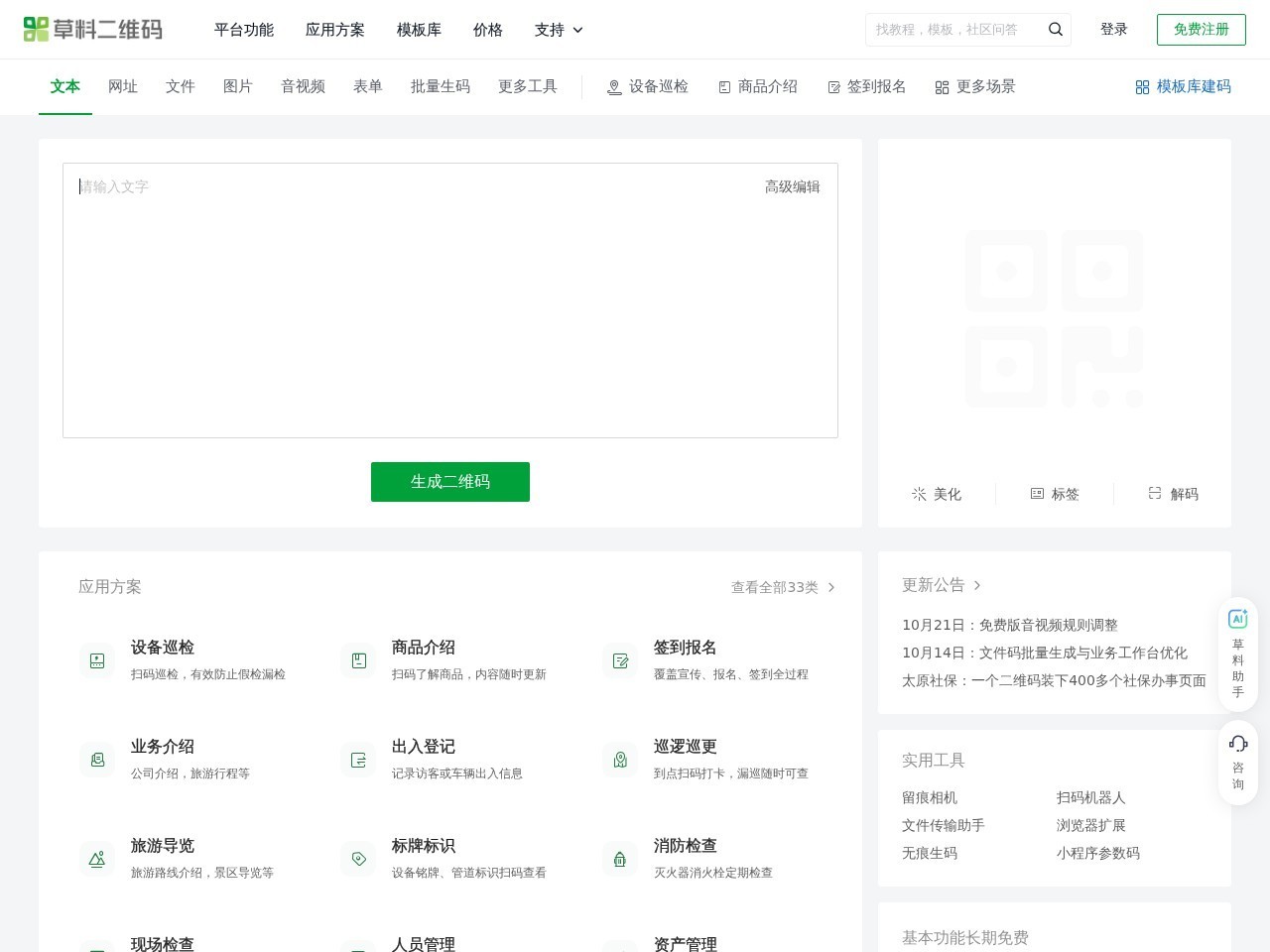Switch to the 批量生码 tab
Viewport: 1270px width, 952px height.
coord(441,86)
